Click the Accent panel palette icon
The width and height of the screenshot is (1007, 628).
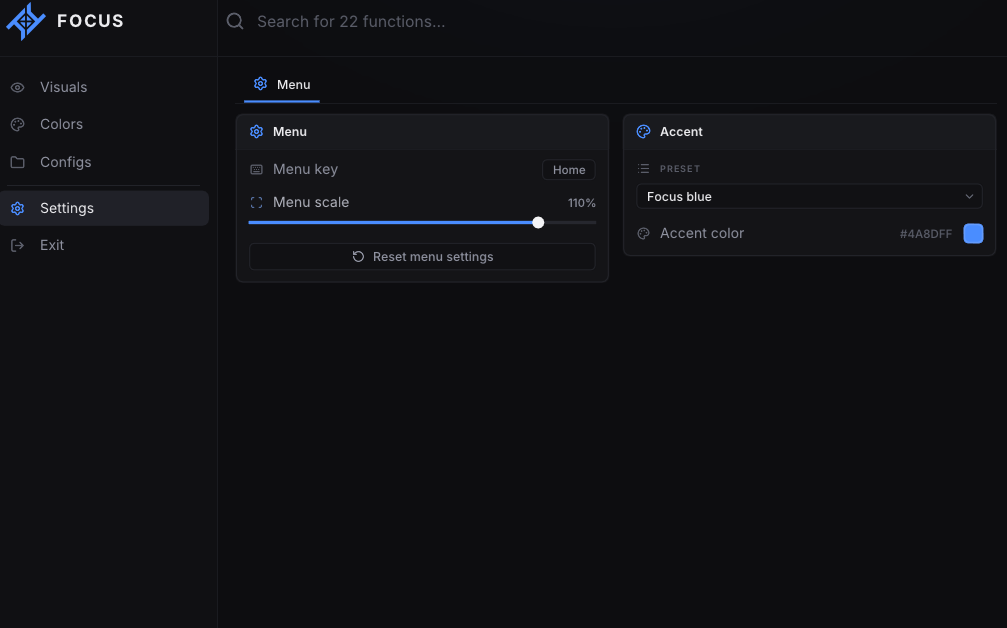tap(643, 132)
